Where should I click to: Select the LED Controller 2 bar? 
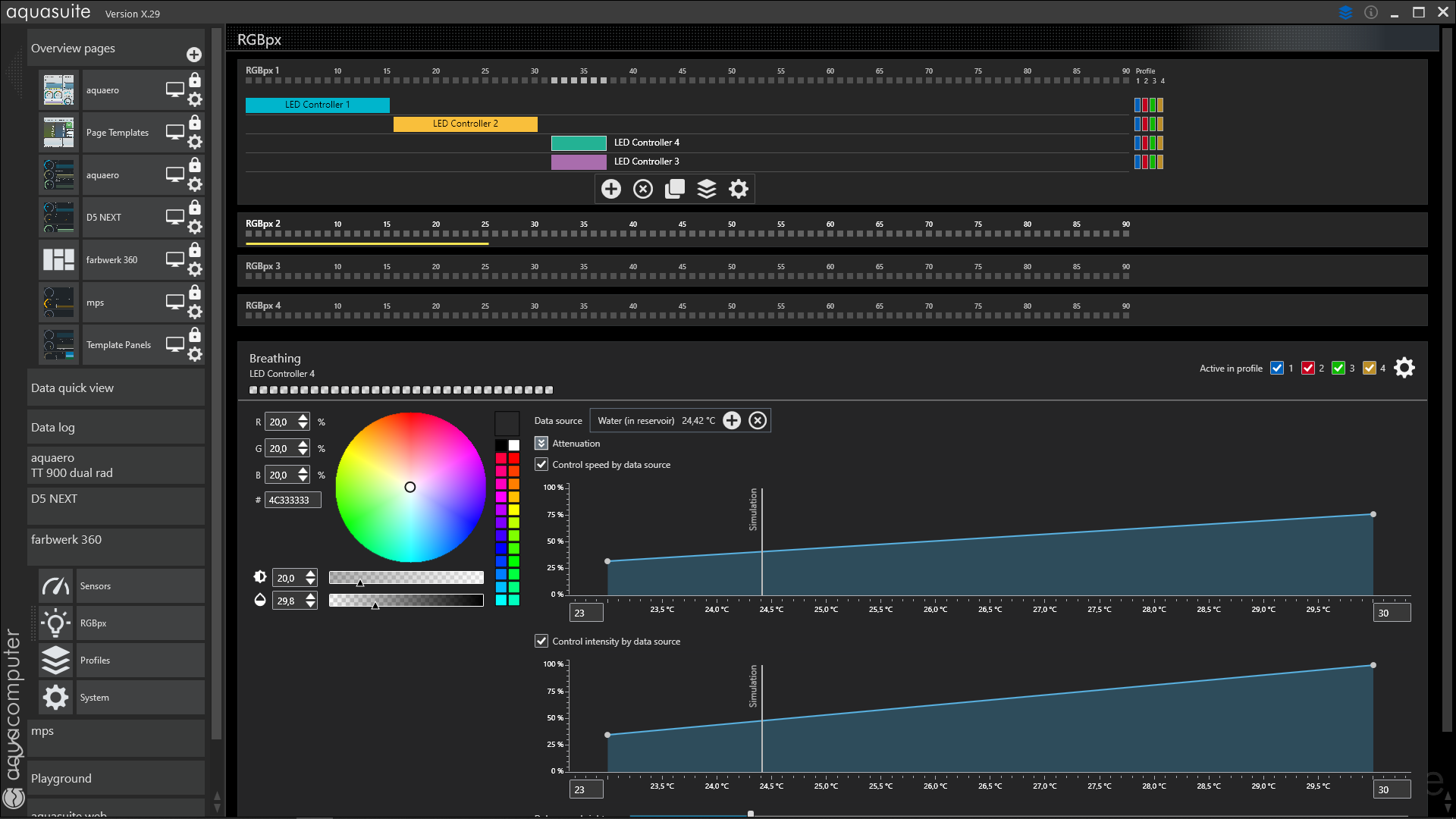point(466,124)
